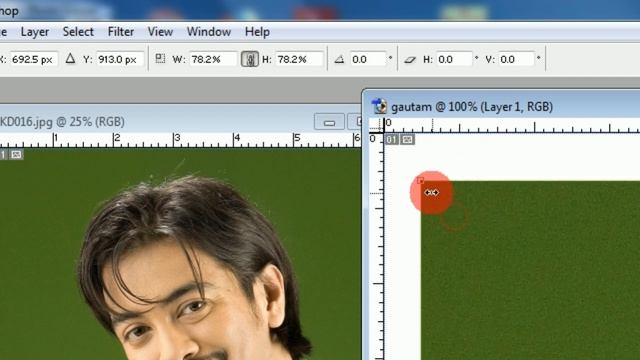Viewport: 640px width, 360px height.
Task: Open the Select menu
Action: tap(78, 32)
